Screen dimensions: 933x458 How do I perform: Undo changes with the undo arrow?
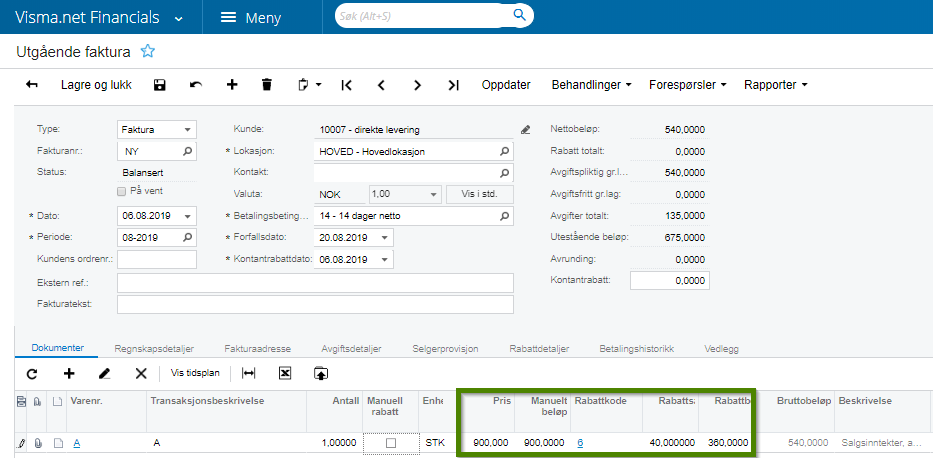click(x=196, y=85)
